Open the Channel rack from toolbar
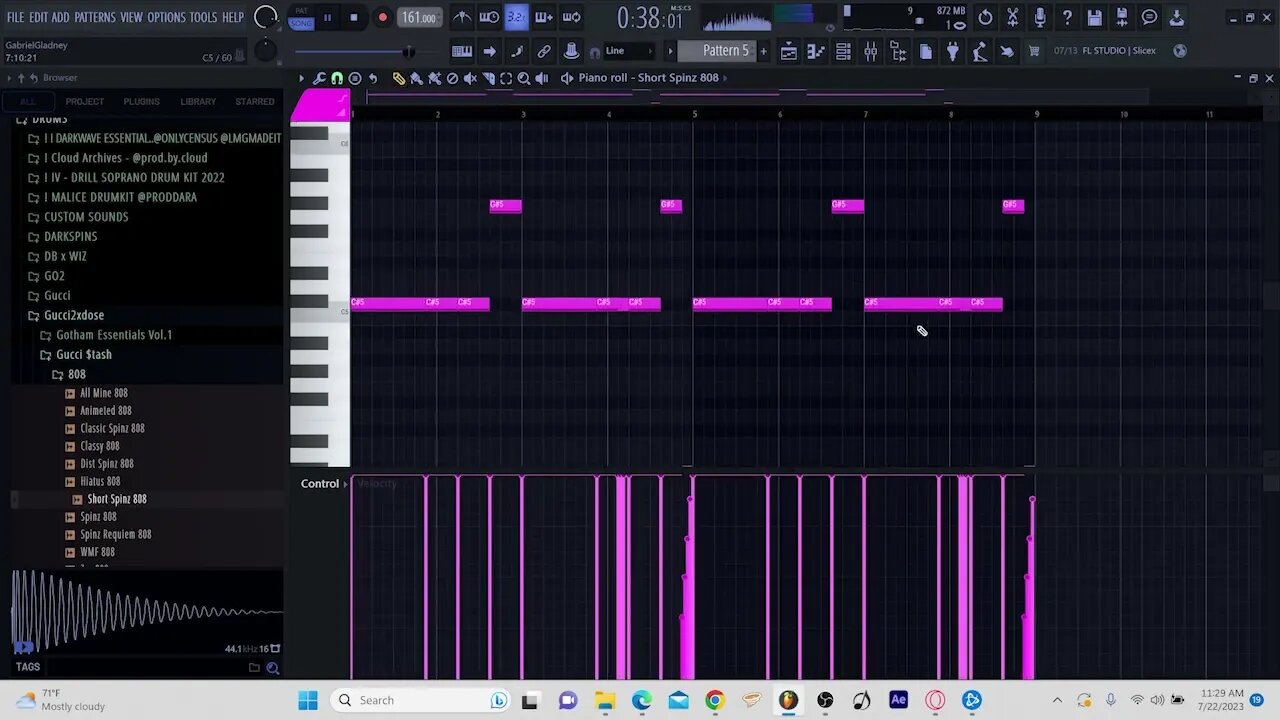The width and height of the screenshot is (1280, 720). coord(843,51)
